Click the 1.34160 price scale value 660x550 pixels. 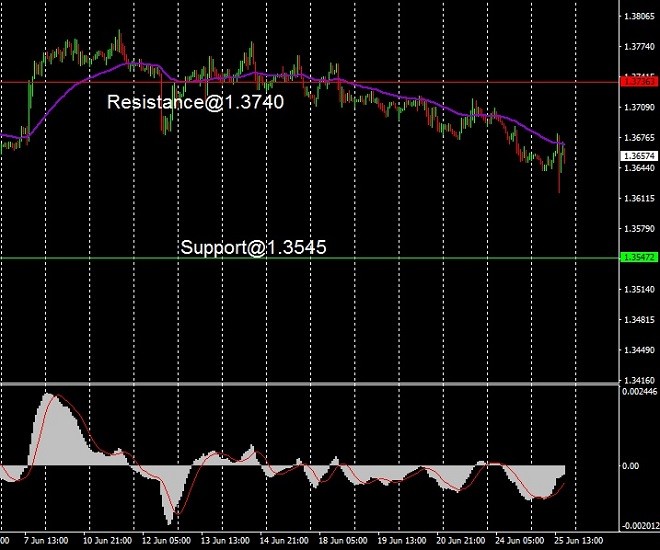(x=639, y=380)
